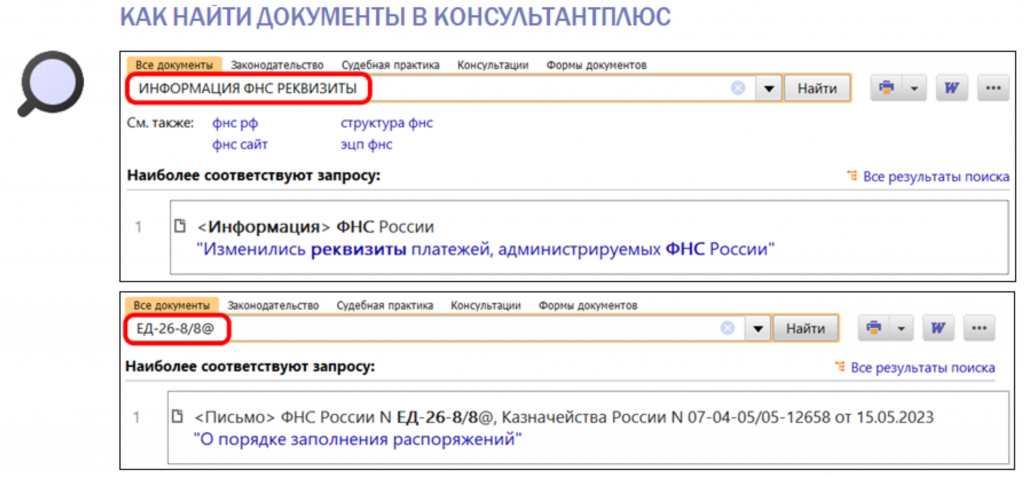This screenshot has height=477, width=1024.
Task: Click the tree icon beside the upper Все результаты поиска
Action: tap(852, 176)
